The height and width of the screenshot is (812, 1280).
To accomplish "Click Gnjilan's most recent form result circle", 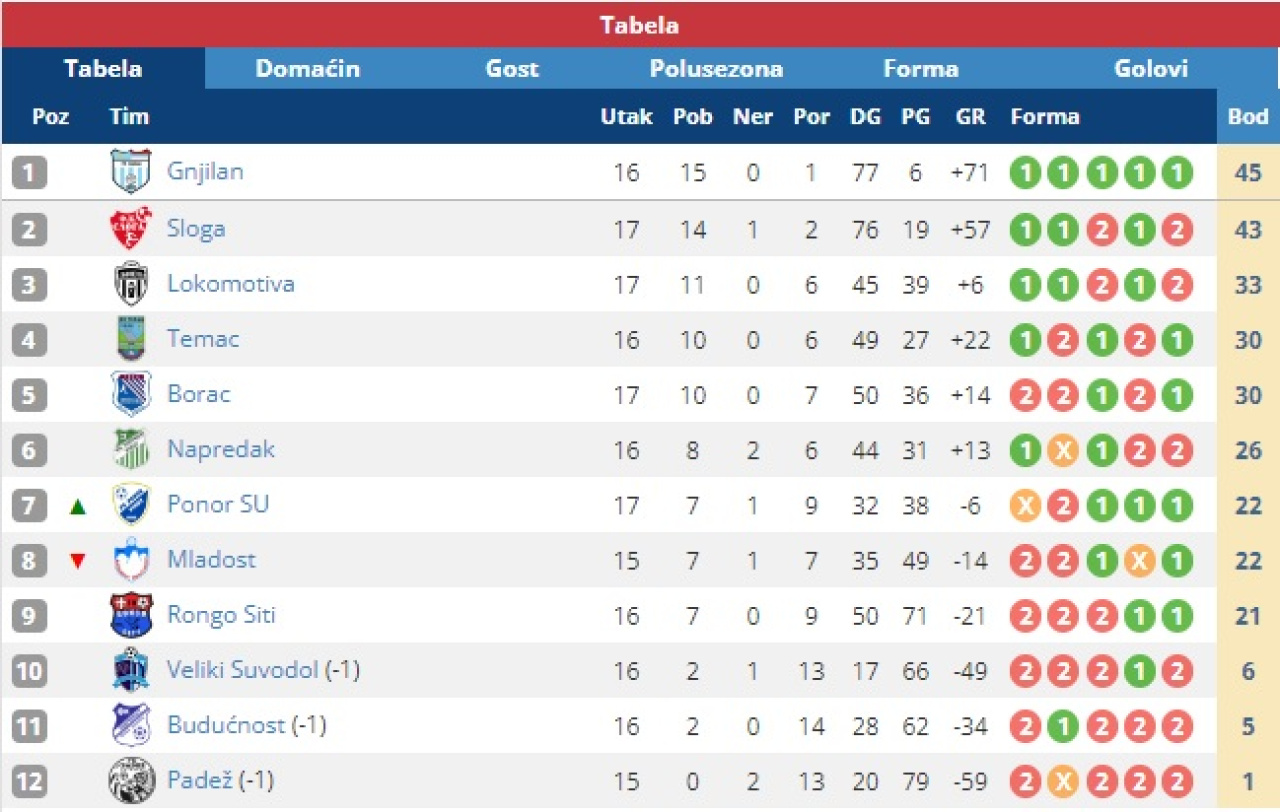I will 1177,173.
